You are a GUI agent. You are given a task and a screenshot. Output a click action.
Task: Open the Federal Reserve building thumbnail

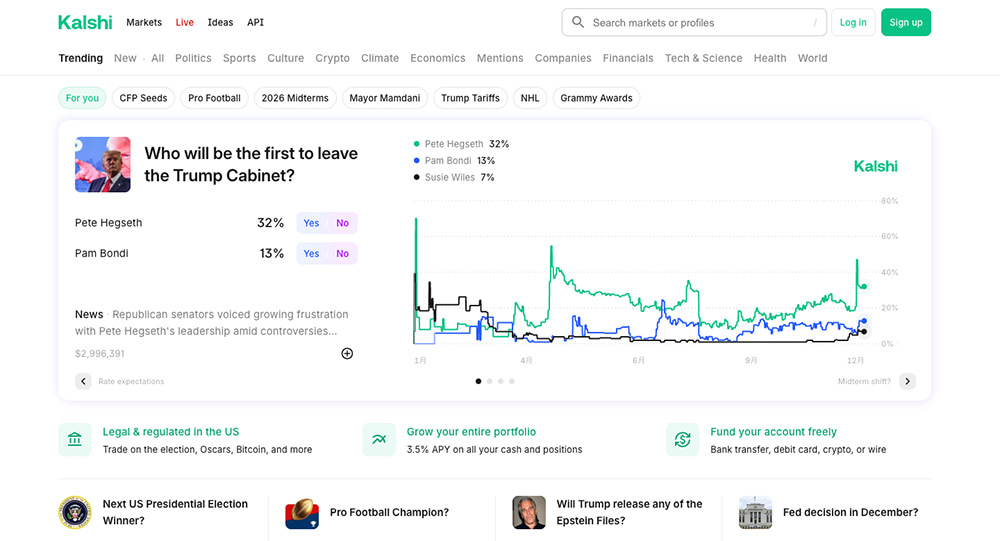coord(755,512)
